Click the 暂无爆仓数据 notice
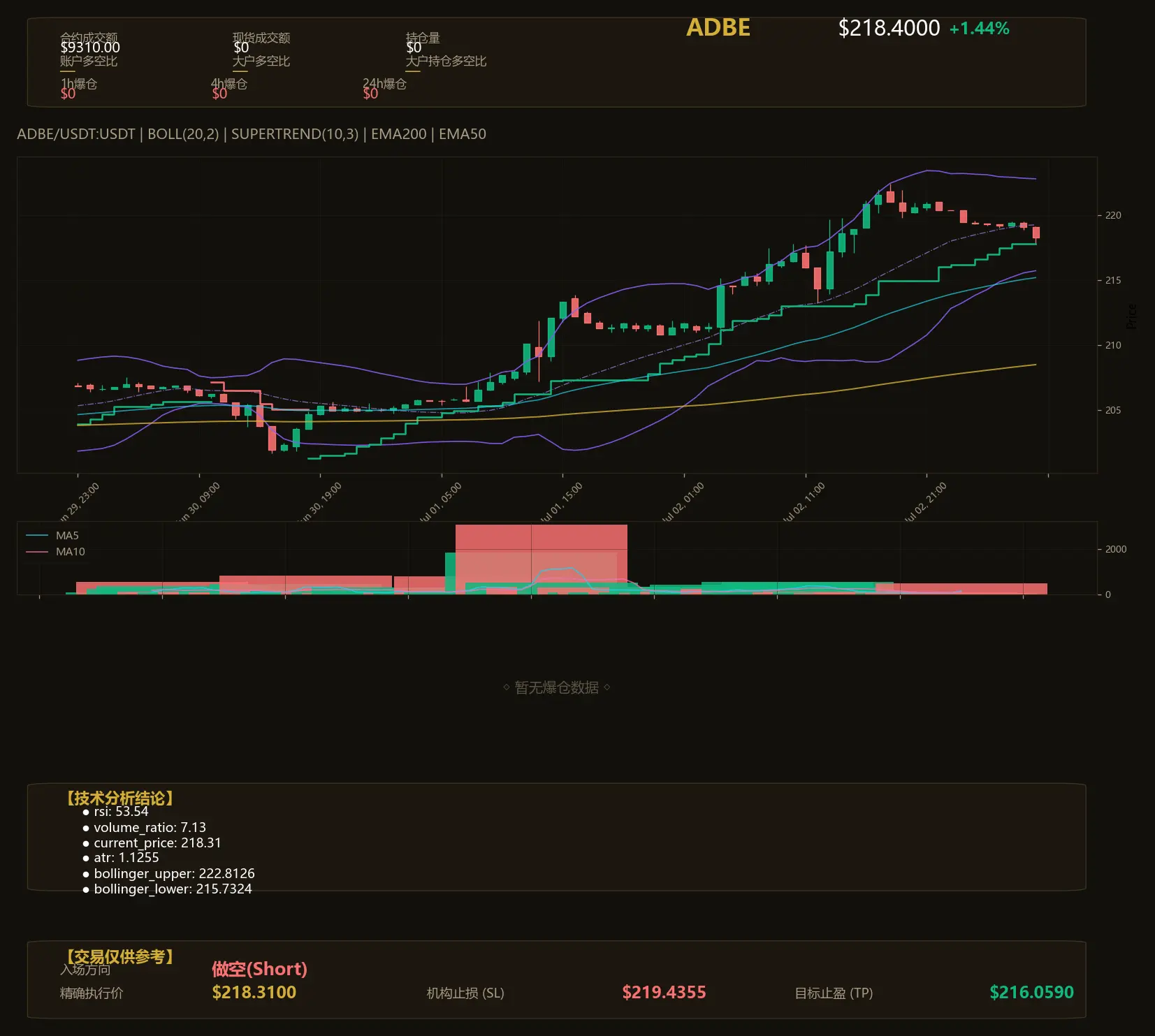Viewport: 1155px width, 1036px height. coord(557,687)
